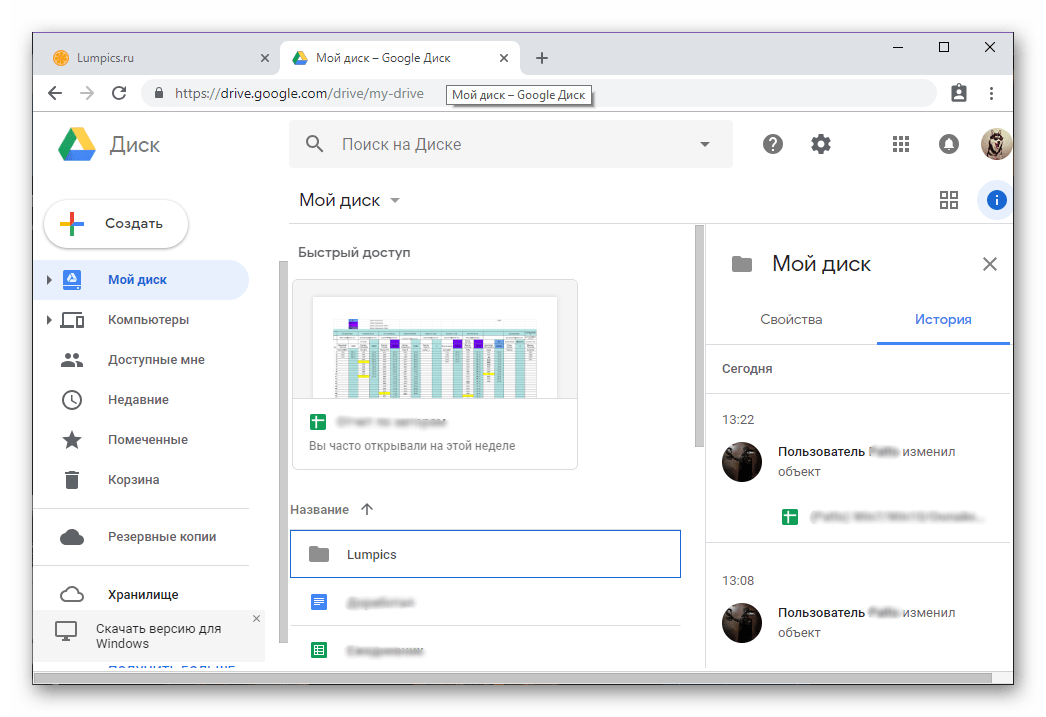Viewport: 1046px width, 717px height.
Task: Go back in browser
Action: point(55,93)
